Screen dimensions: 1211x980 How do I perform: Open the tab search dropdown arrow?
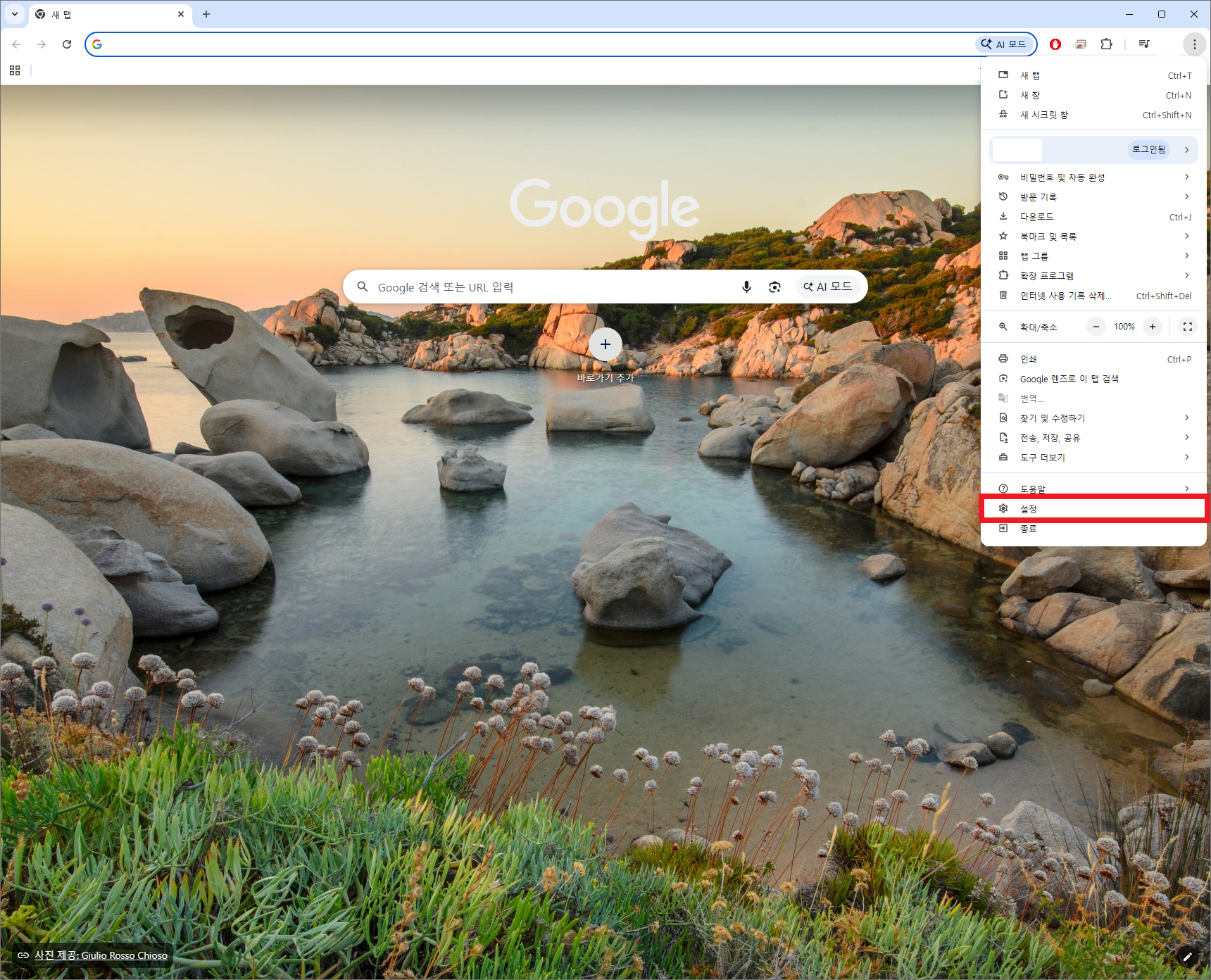15,14
